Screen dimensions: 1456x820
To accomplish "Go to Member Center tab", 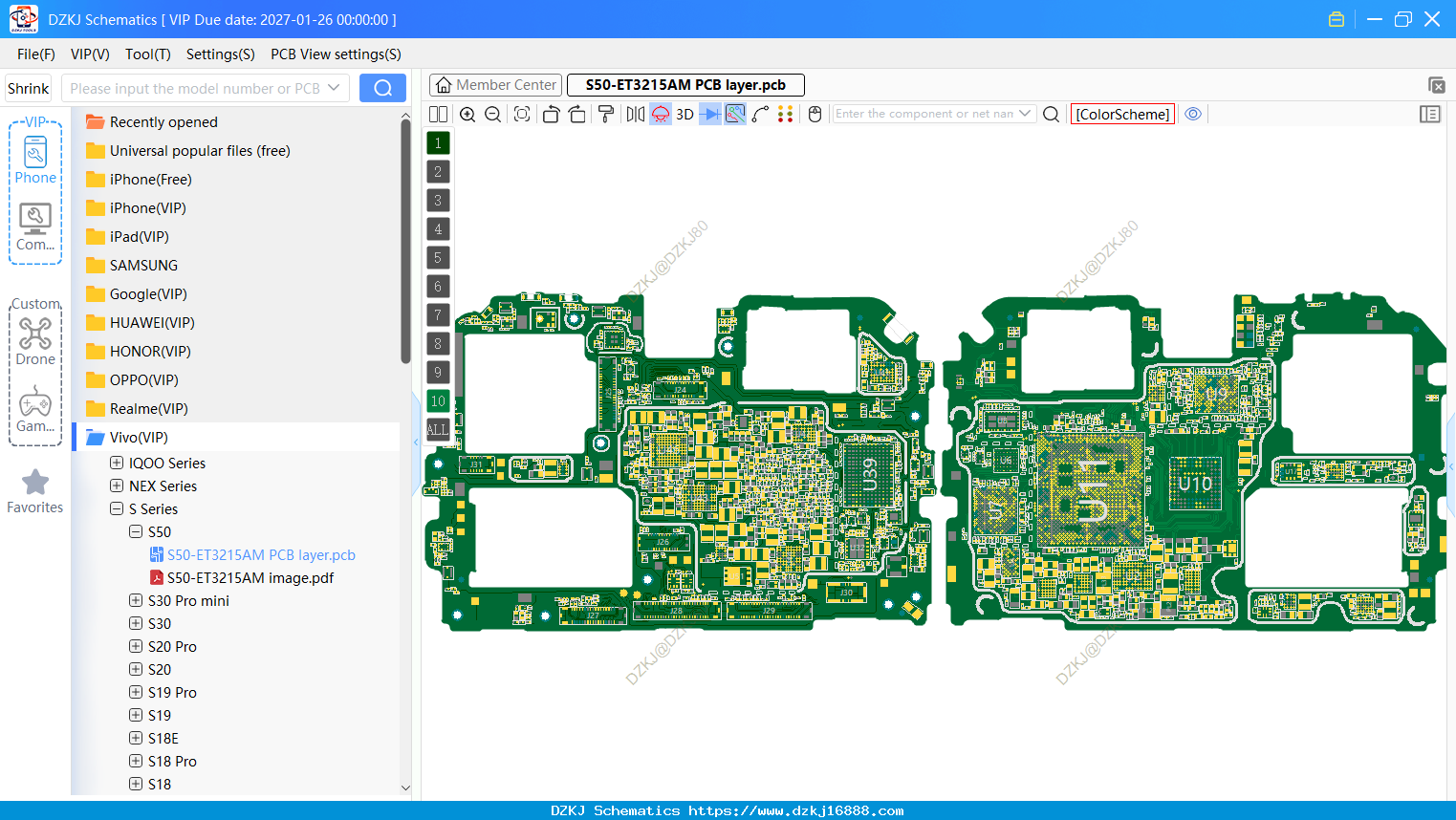I will [x=496, y=85].
